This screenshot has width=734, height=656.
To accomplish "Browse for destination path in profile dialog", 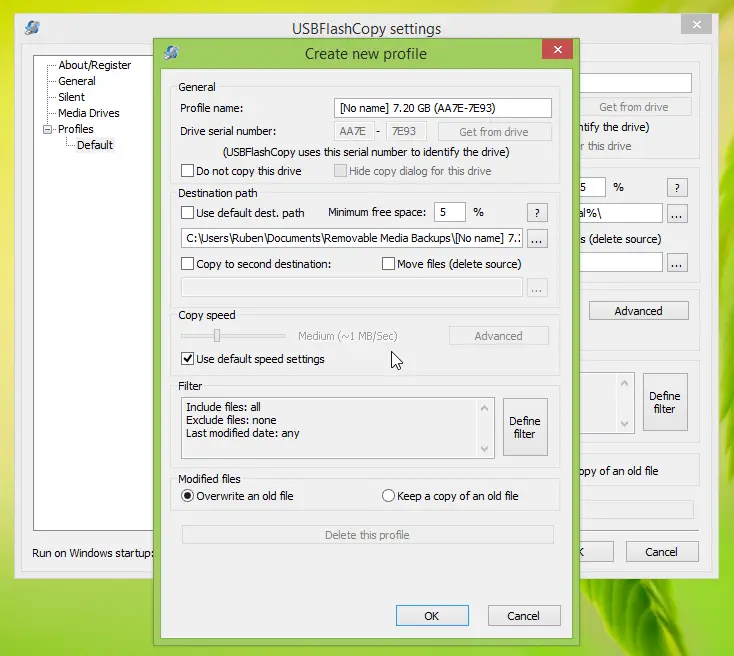I will tap(537, 239).
